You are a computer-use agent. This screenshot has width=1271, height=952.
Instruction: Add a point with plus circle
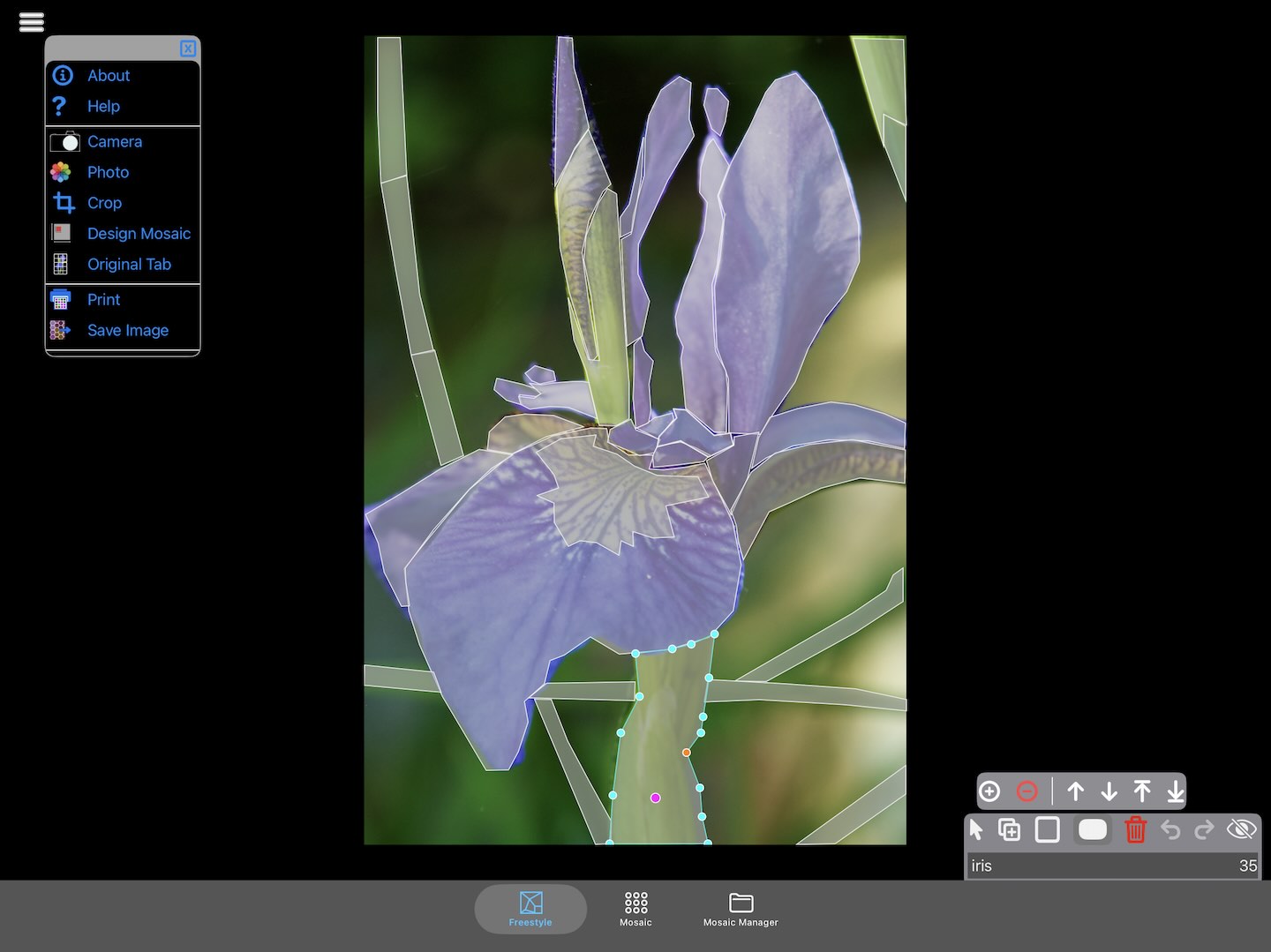(x=990, y=791)
